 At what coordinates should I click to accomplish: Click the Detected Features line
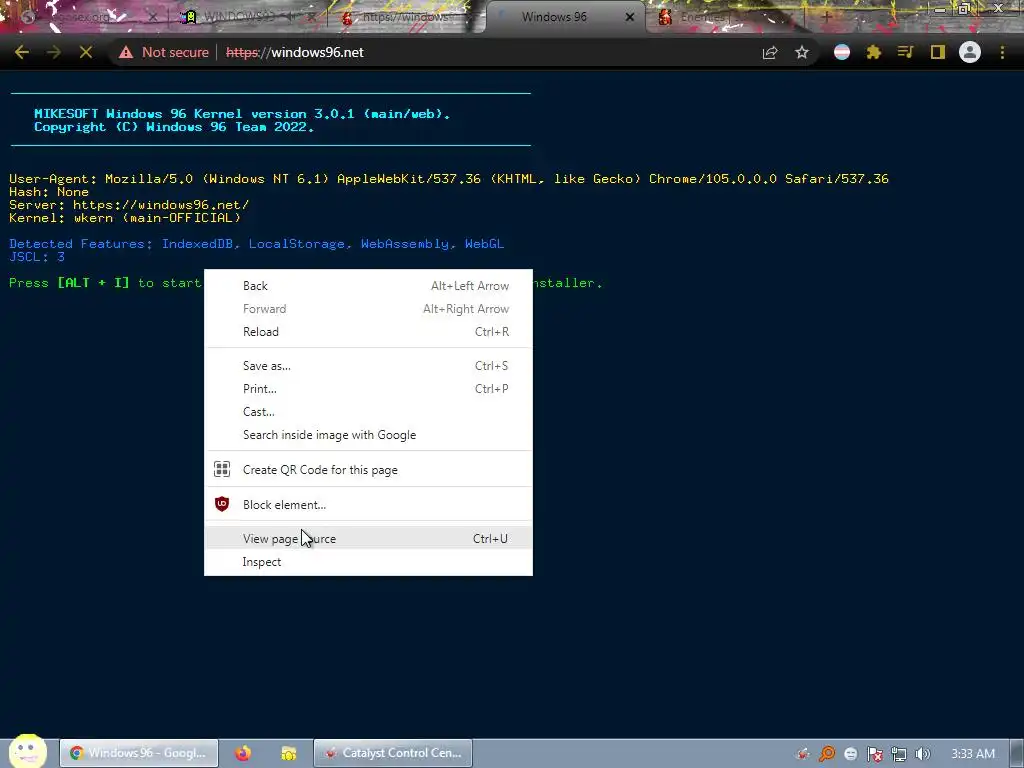pos(257,244)
